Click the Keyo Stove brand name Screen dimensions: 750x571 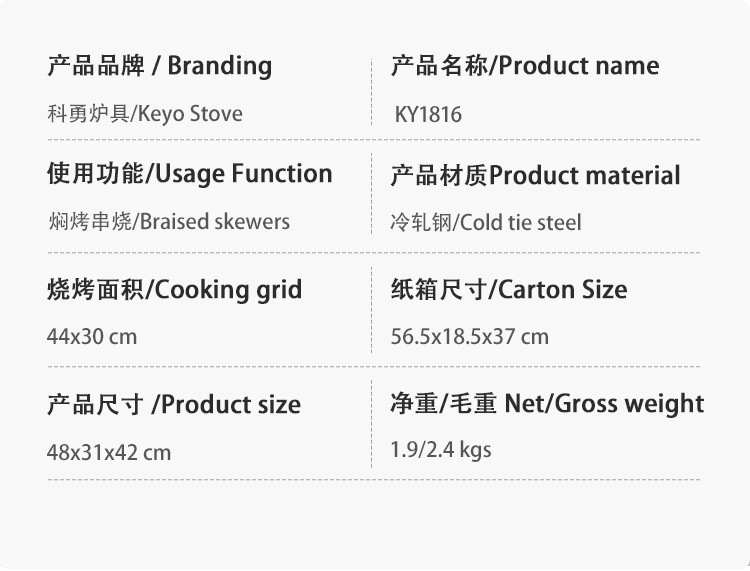190,114
